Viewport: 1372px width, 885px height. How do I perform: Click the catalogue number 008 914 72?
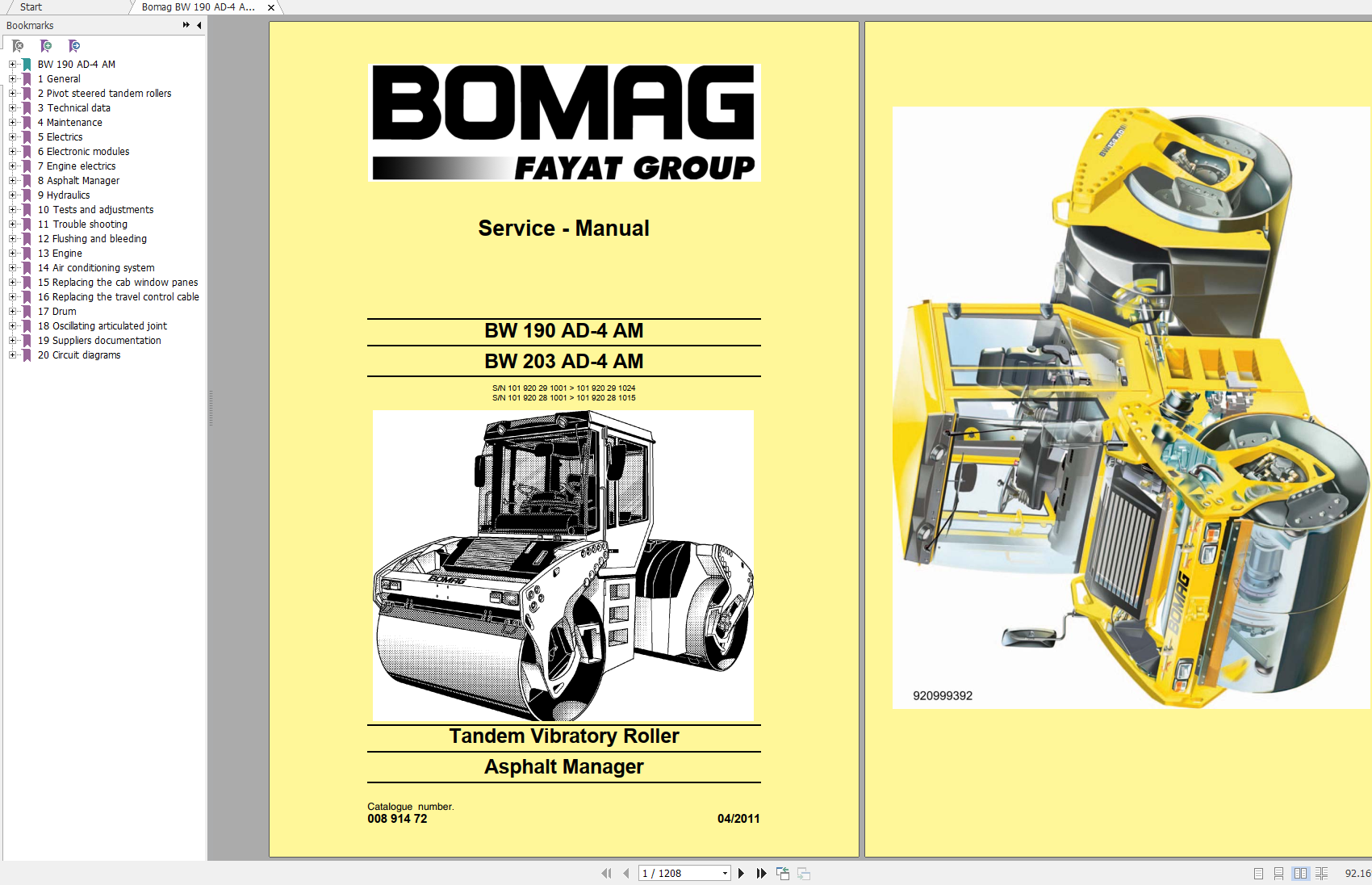[397, 819]
